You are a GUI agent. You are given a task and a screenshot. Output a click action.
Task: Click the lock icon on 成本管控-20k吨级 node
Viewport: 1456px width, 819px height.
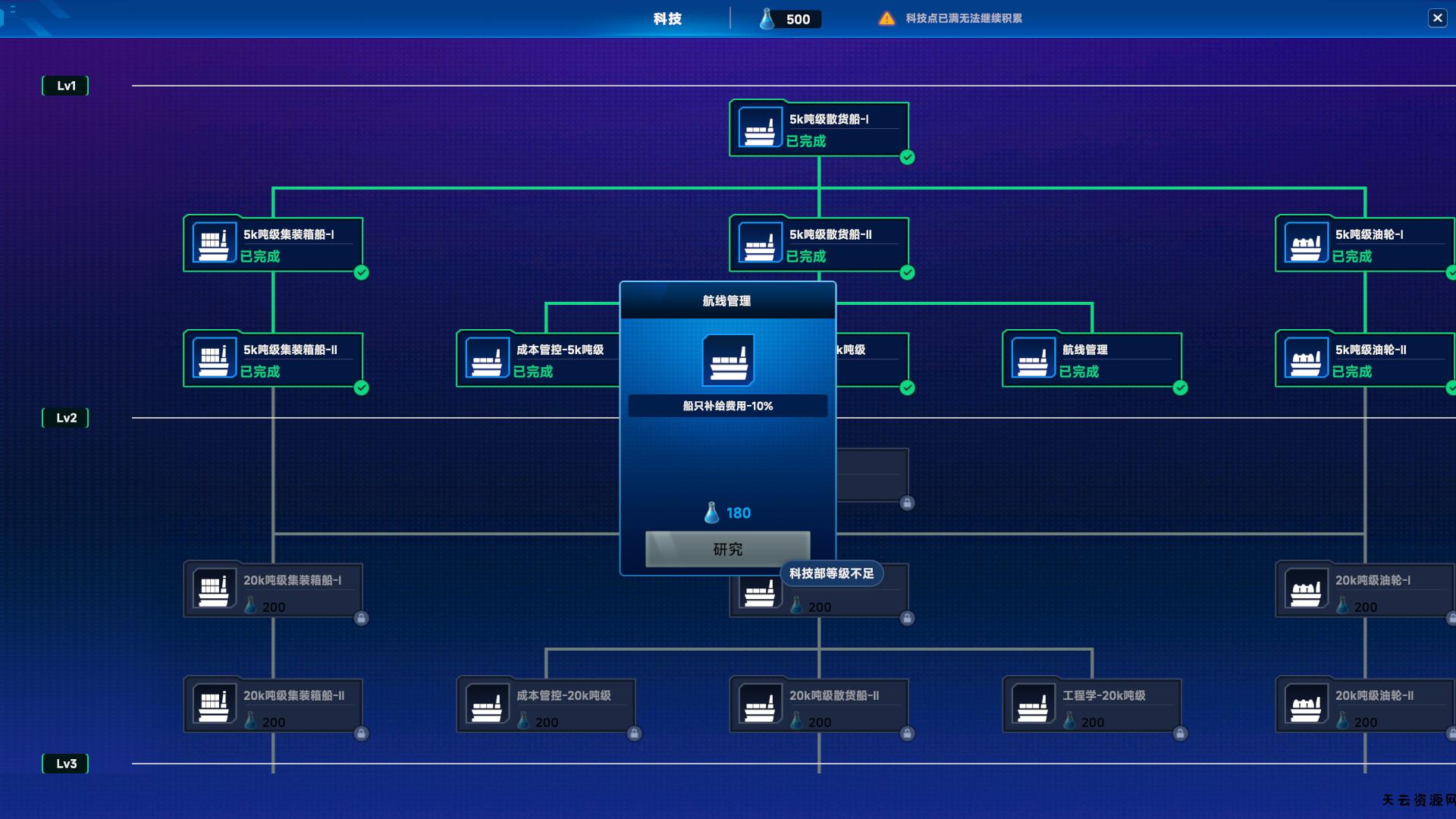click(x=635, y=734)
